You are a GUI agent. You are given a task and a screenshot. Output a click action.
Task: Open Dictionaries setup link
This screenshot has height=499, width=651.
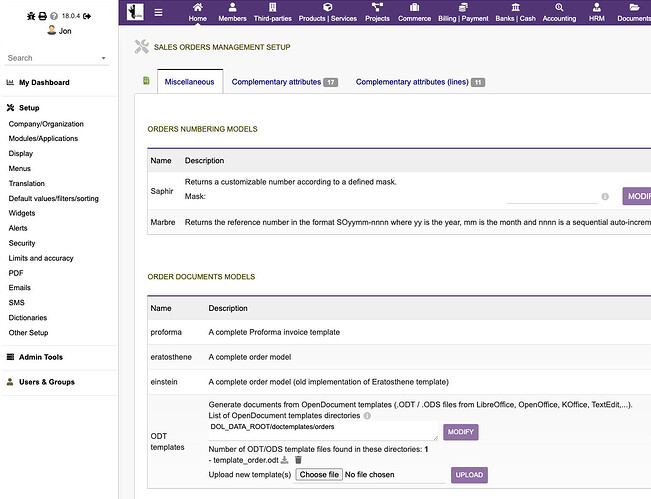(x=28, y=318)
